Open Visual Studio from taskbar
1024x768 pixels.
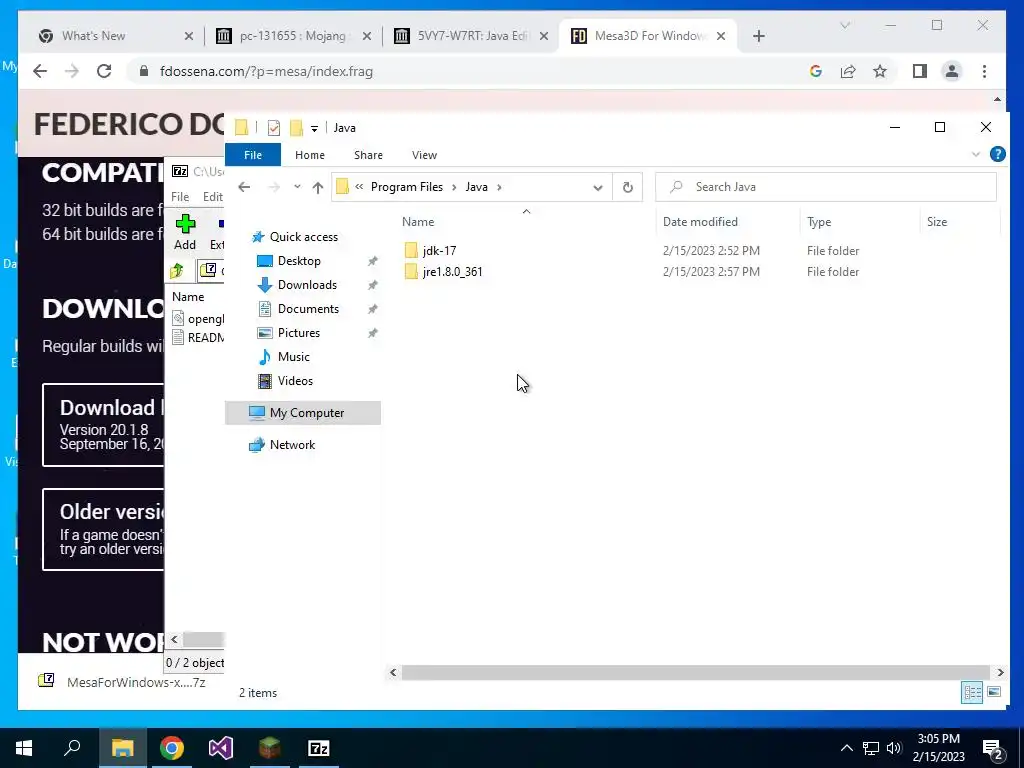(x=221, y=748)
